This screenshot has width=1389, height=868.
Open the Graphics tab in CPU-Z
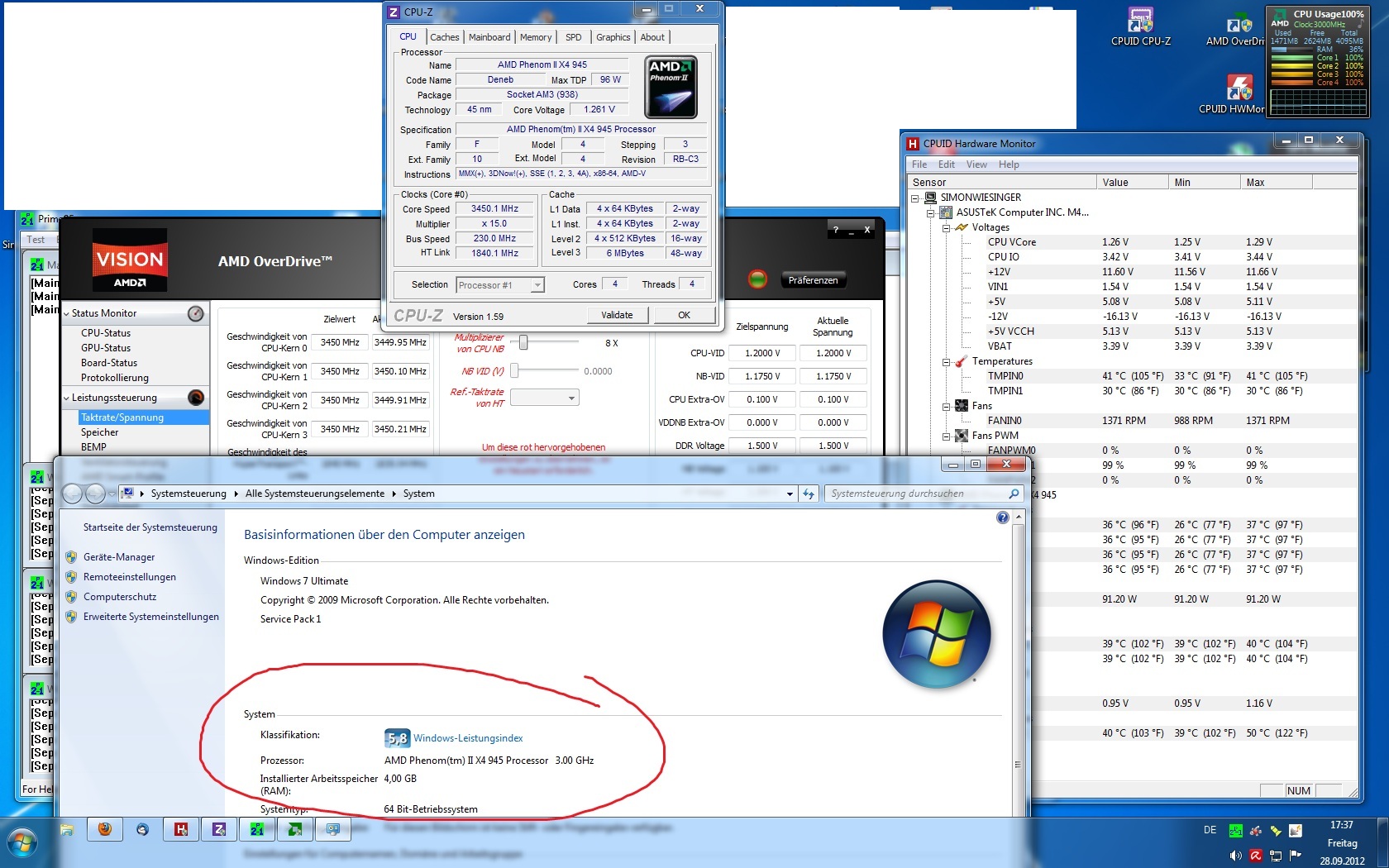point(613,37)
